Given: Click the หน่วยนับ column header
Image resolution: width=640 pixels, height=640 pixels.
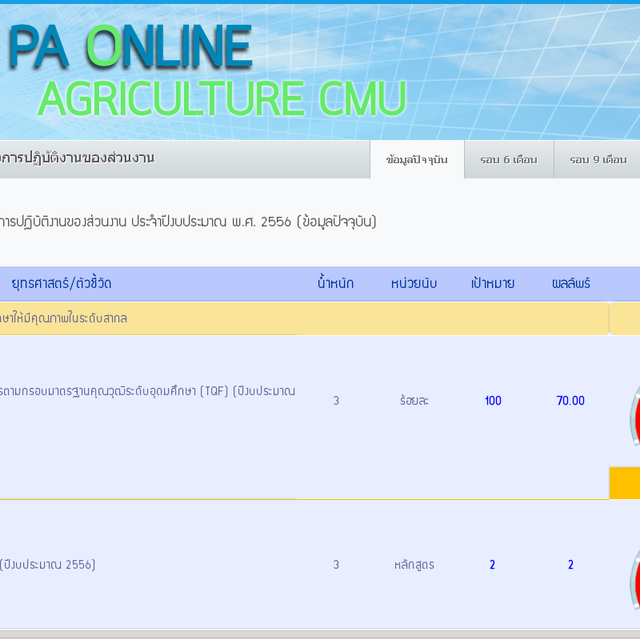Looking at the screenshot, I should [x=414, y=283].
